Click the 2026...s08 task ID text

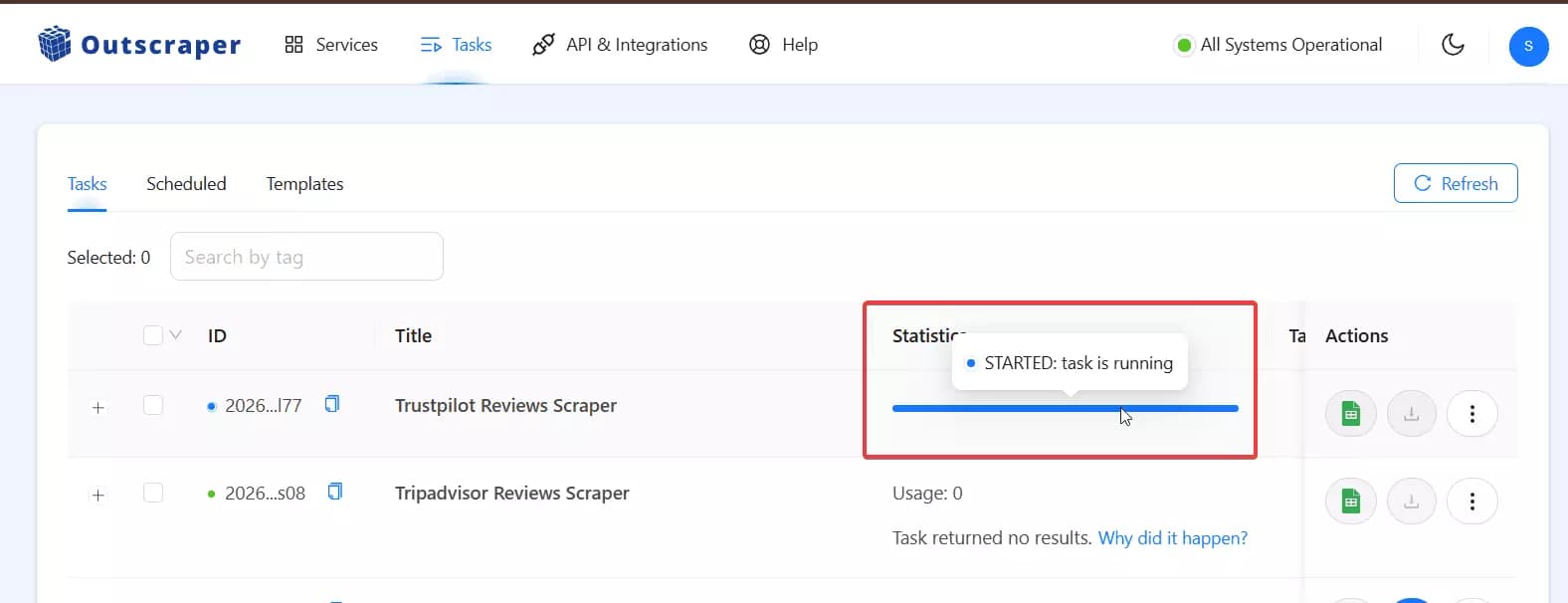[x=265, y=493]
